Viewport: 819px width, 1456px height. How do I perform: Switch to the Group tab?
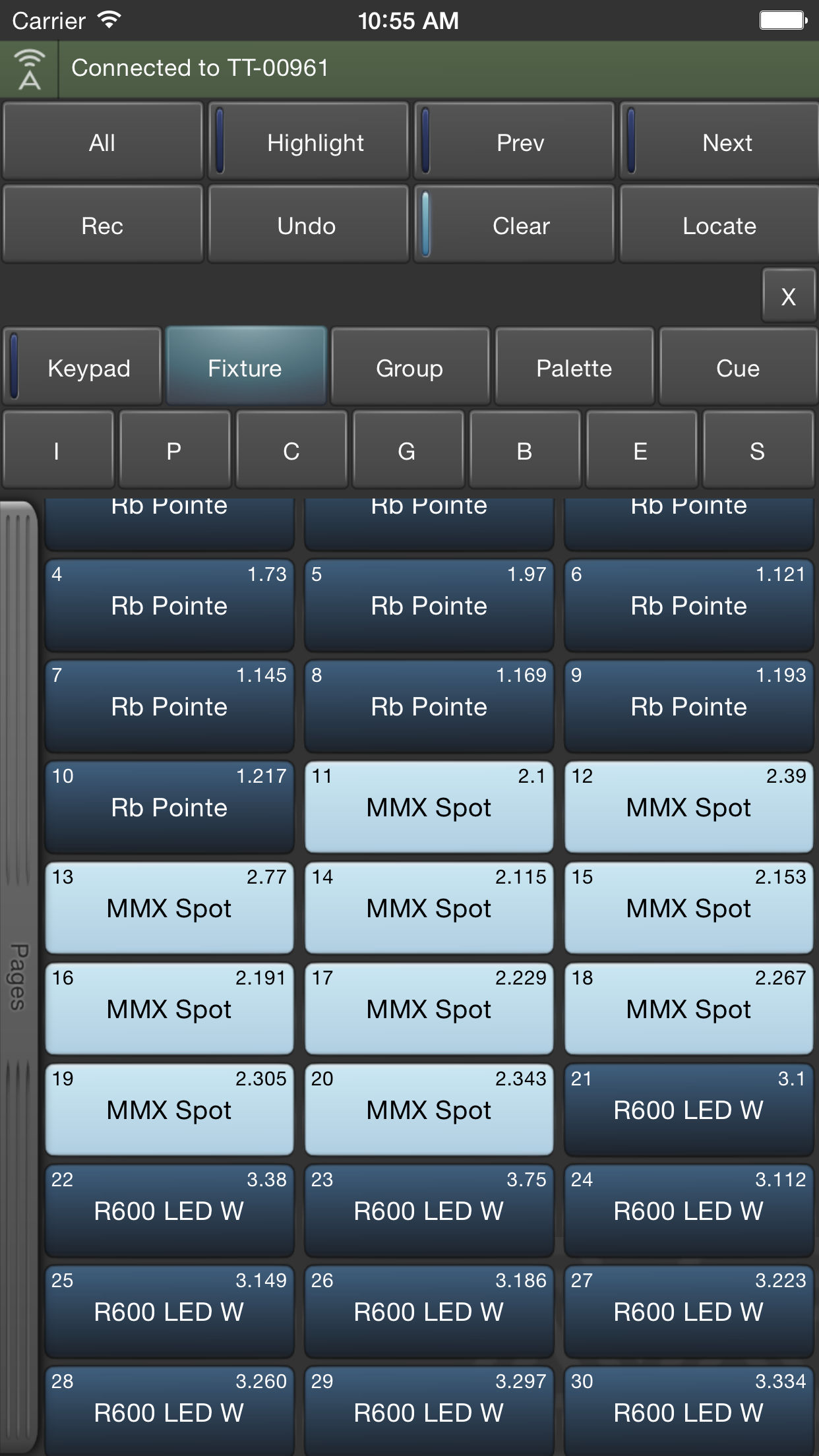[409, 367]
